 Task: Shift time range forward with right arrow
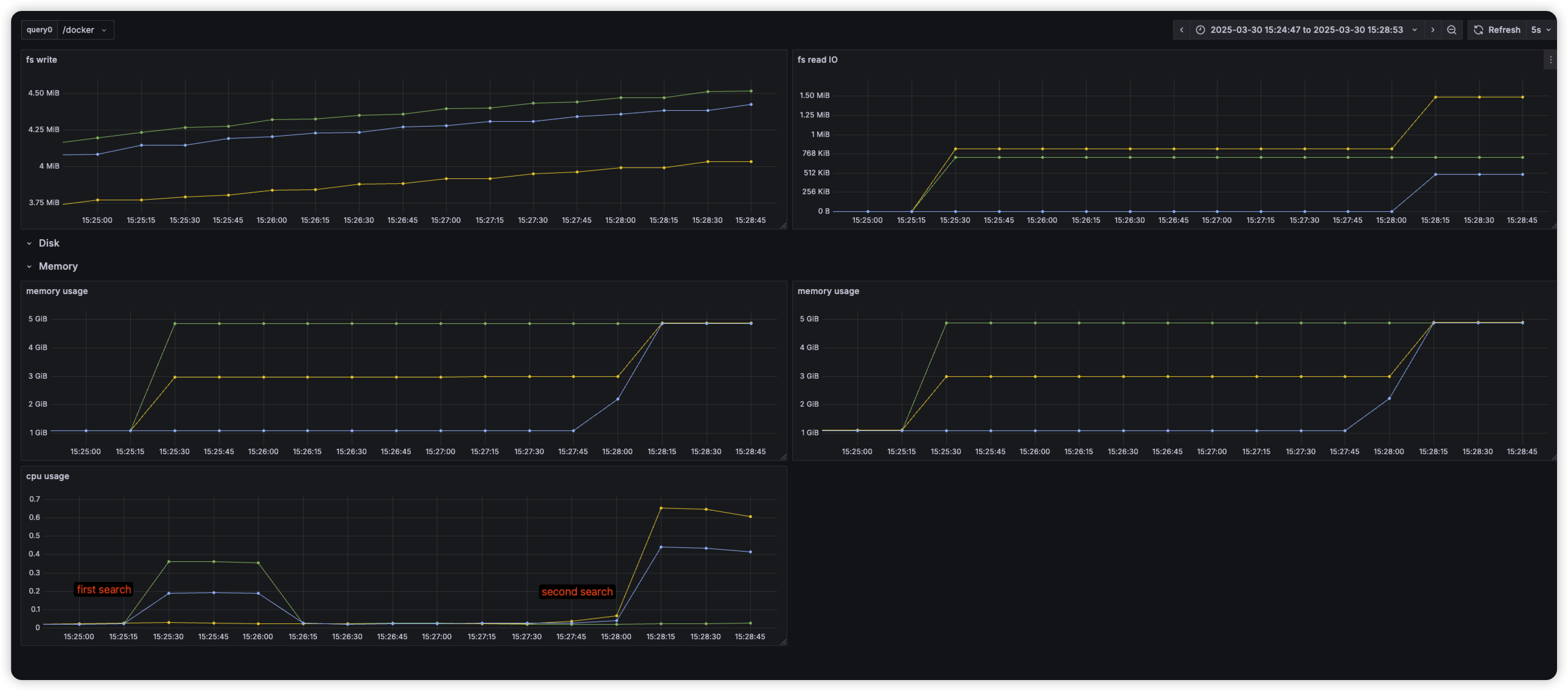[1432, 30]
